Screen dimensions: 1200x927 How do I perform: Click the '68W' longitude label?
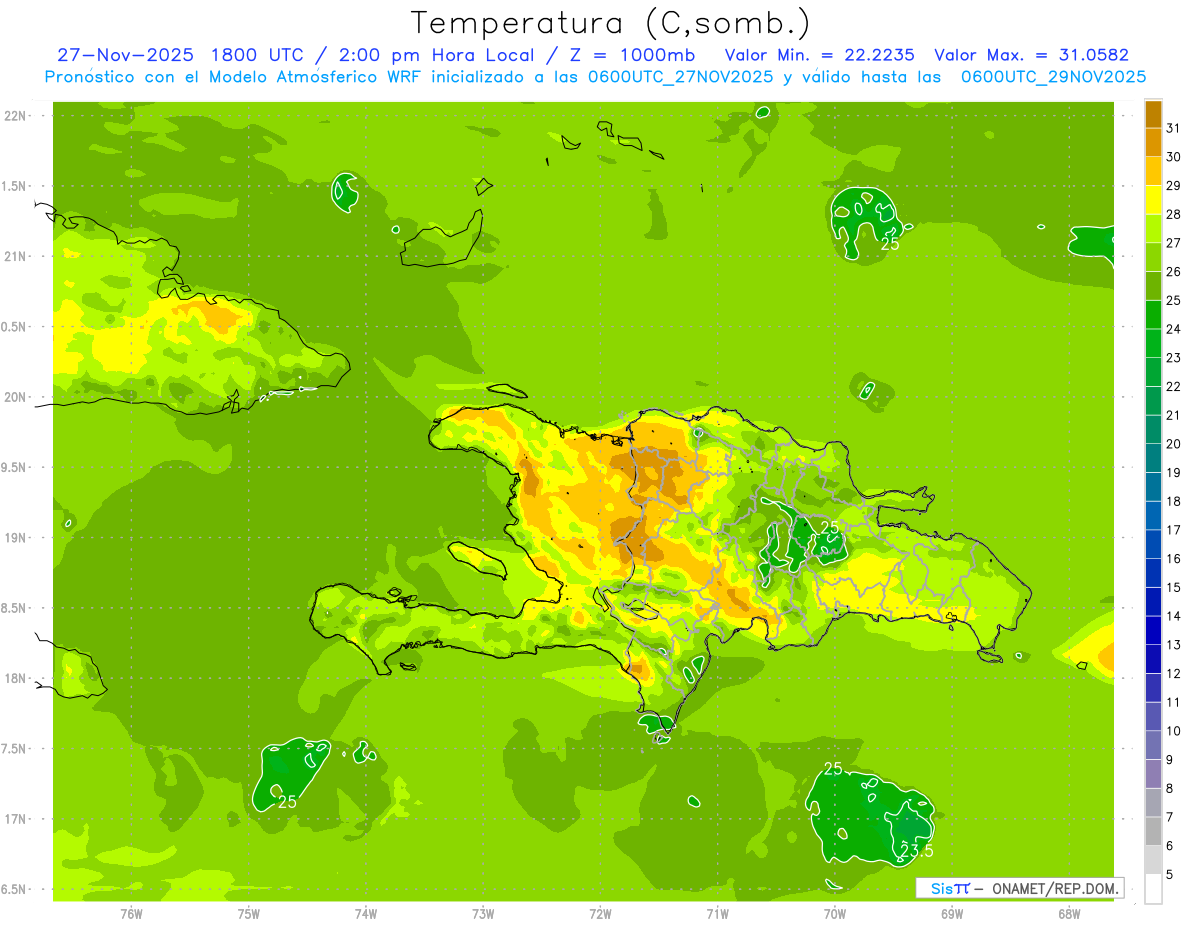coord(1069,914)
